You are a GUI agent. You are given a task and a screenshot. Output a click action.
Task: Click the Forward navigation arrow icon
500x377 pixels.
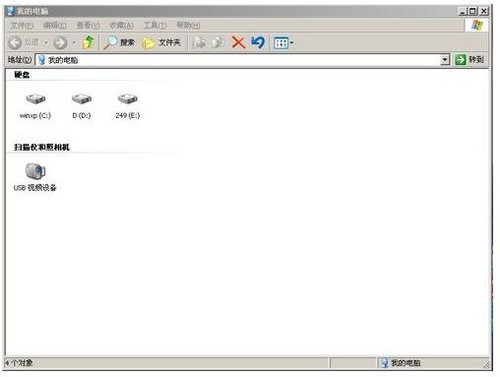click(x=60, y=42)
